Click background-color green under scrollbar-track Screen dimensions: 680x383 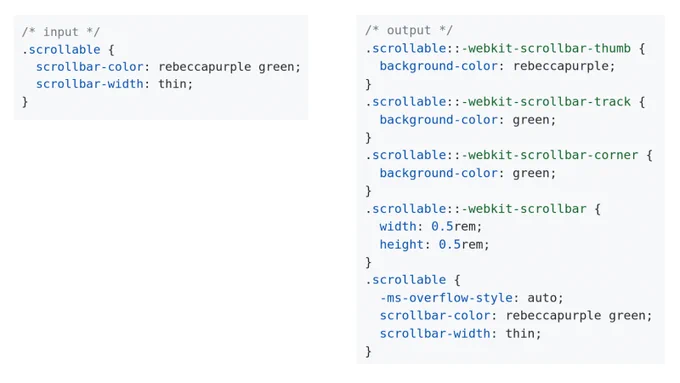click(x=468, y=120)
